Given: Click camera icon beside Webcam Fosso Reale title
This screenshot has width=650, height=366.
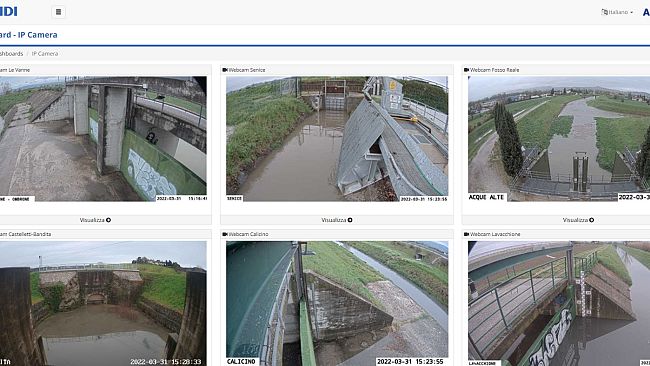Looking at the screenshot, I should pyautogui.click(x=466, y=70).
